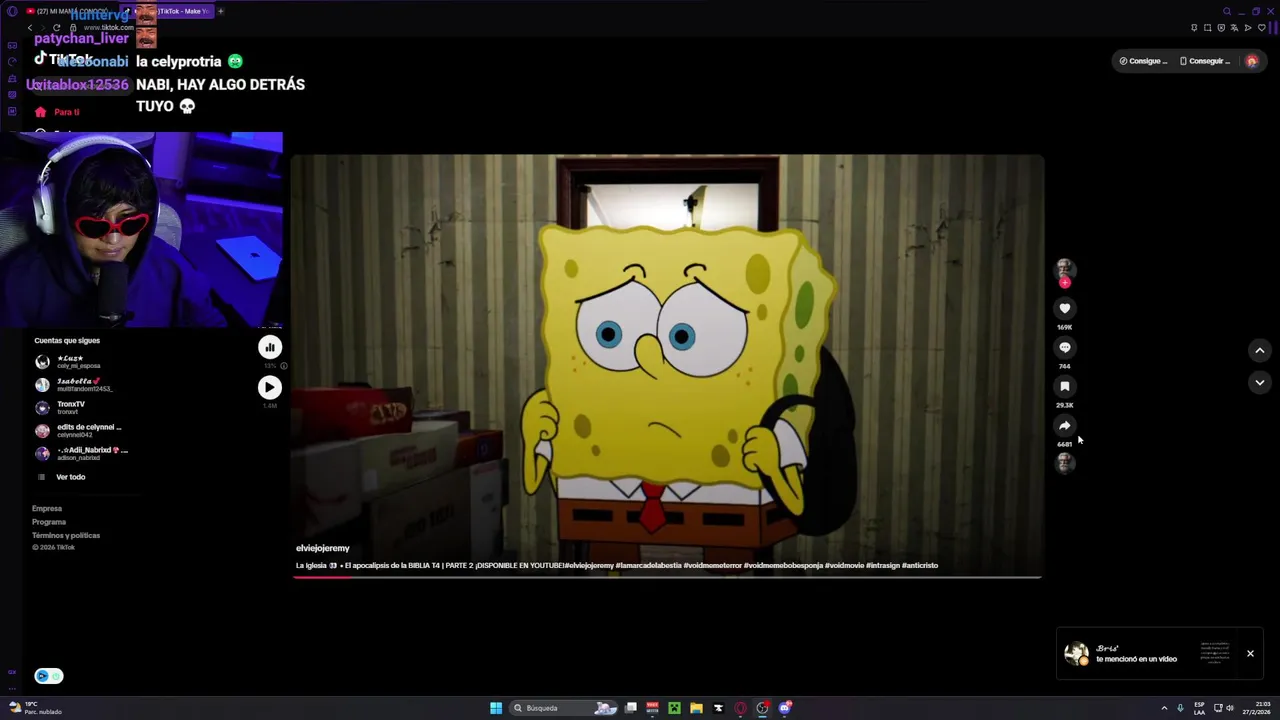Image resolution: width=1280 pixels, height=720 pixels.
Task: Reload the page with the refresh icon
Action: (56, 28)
